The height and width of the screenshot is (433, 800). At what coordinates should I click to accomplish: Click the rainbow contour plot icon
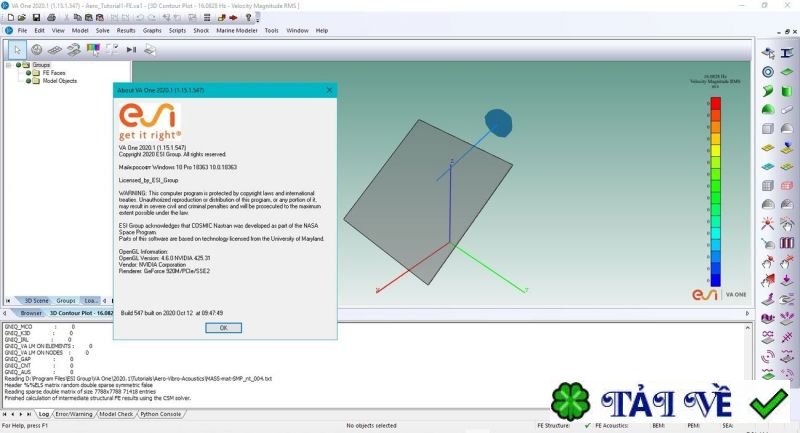[93, 49]
